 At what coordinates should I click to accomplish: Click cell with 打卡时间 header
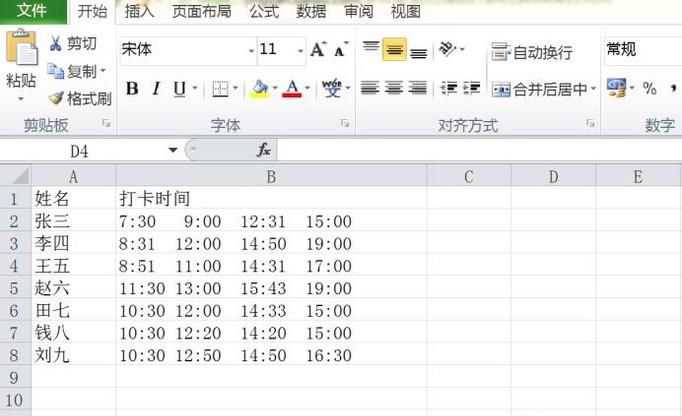click(271, 198)
